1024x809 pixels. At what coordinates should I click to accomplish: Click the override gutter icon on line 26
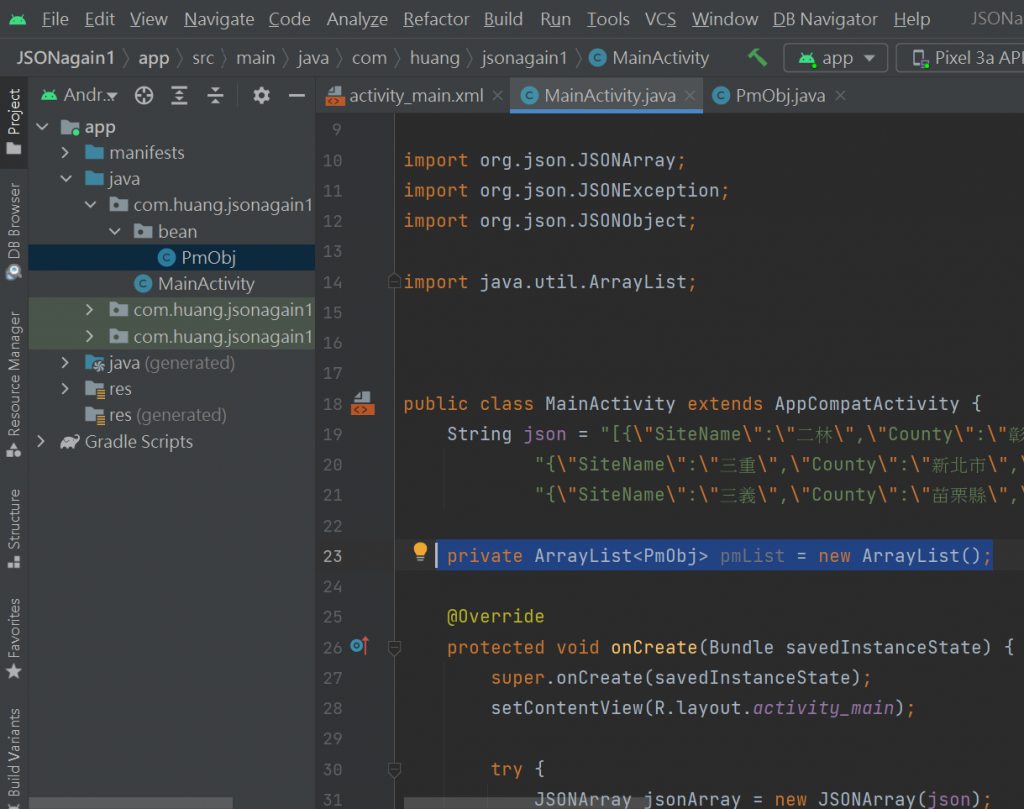point(360,647)
